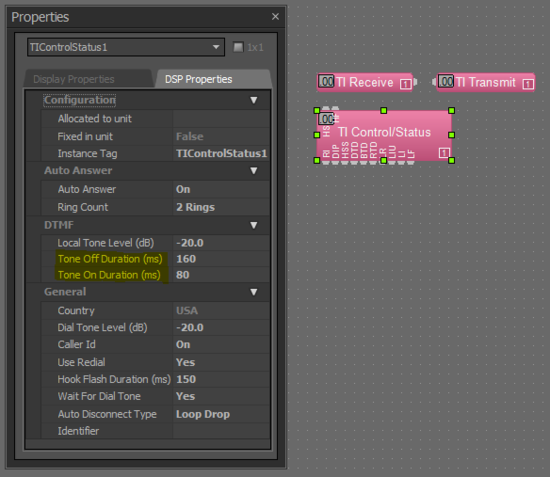
Task: Collapse the Configuration section
Action: (254, 100)
